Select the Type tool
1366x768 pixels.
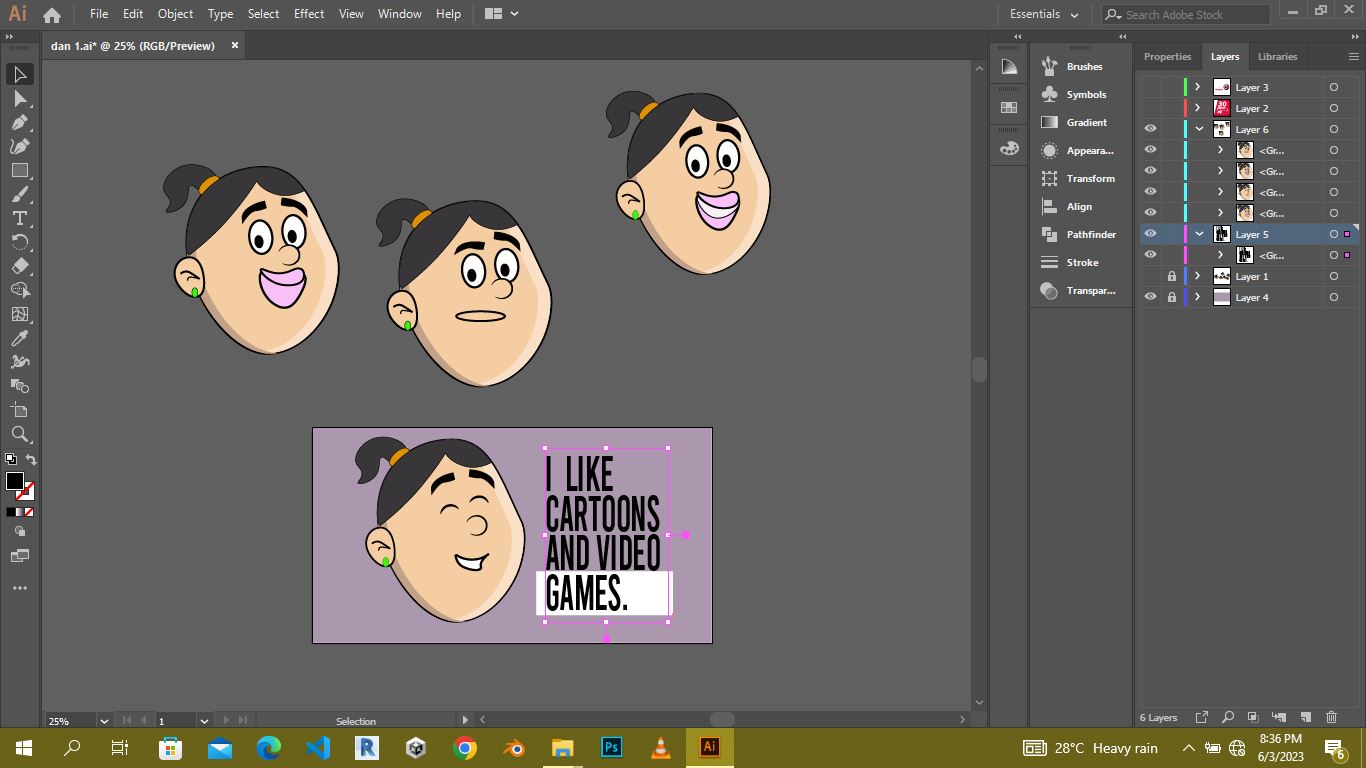19,218
